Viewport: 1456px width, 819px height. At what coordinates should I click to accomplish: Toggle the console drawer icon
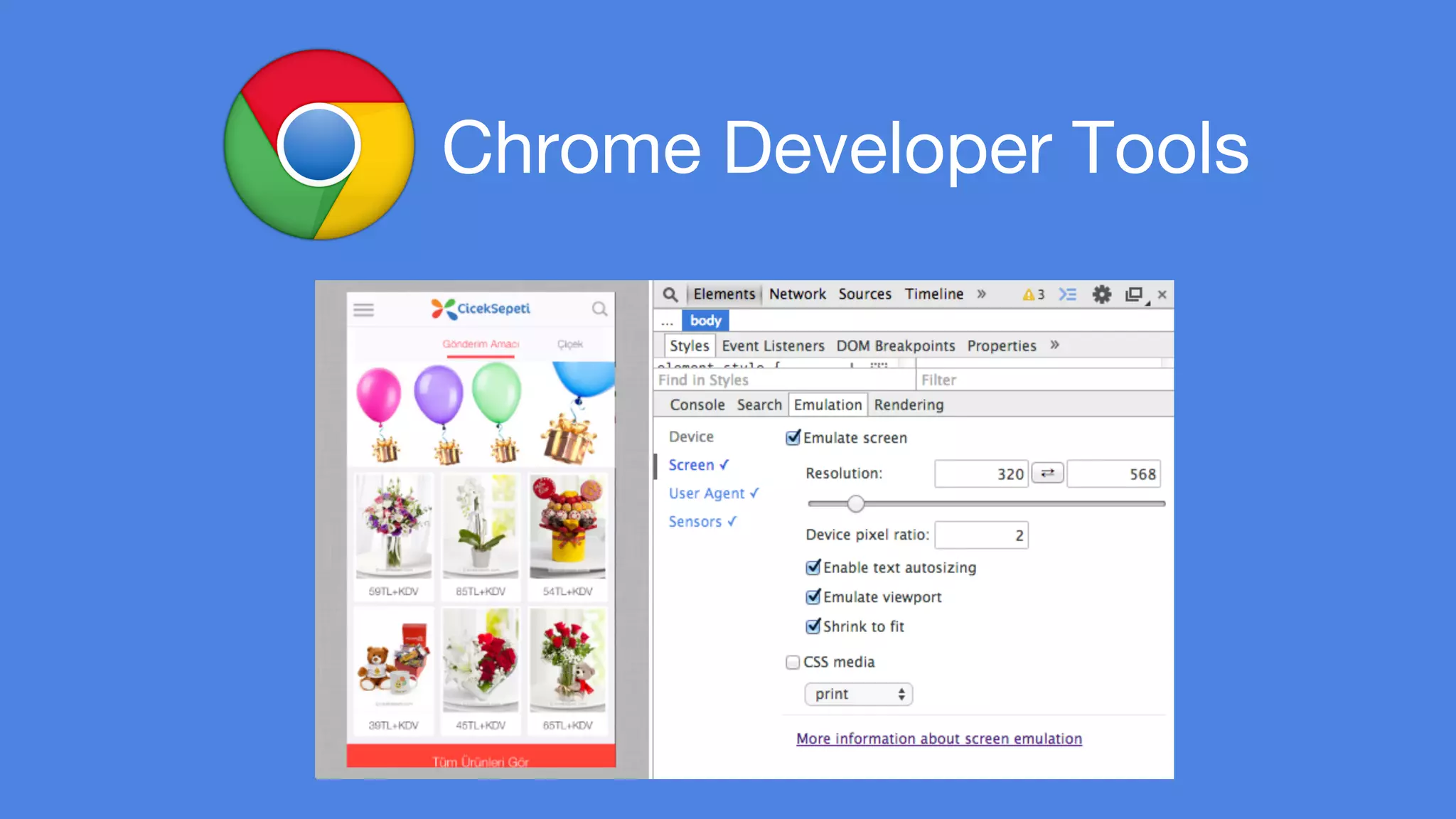coord(1067,294)
